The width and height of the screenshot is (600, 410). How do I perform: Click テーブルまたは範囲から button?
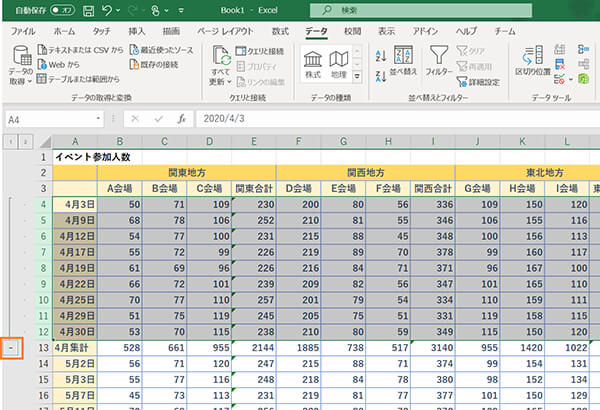point(78,79)
